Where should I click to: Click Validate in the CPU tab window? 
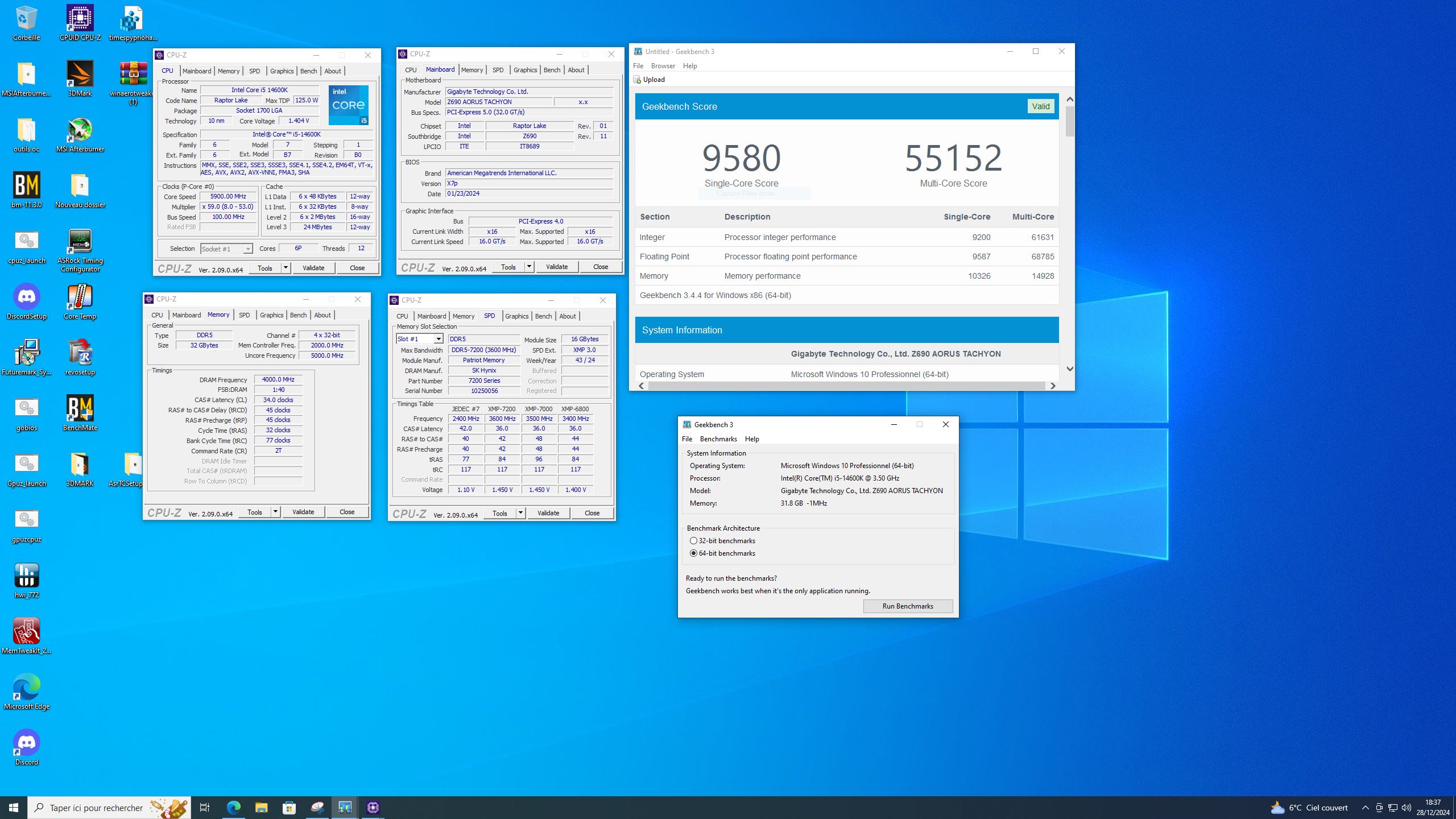tap(313, 268)
